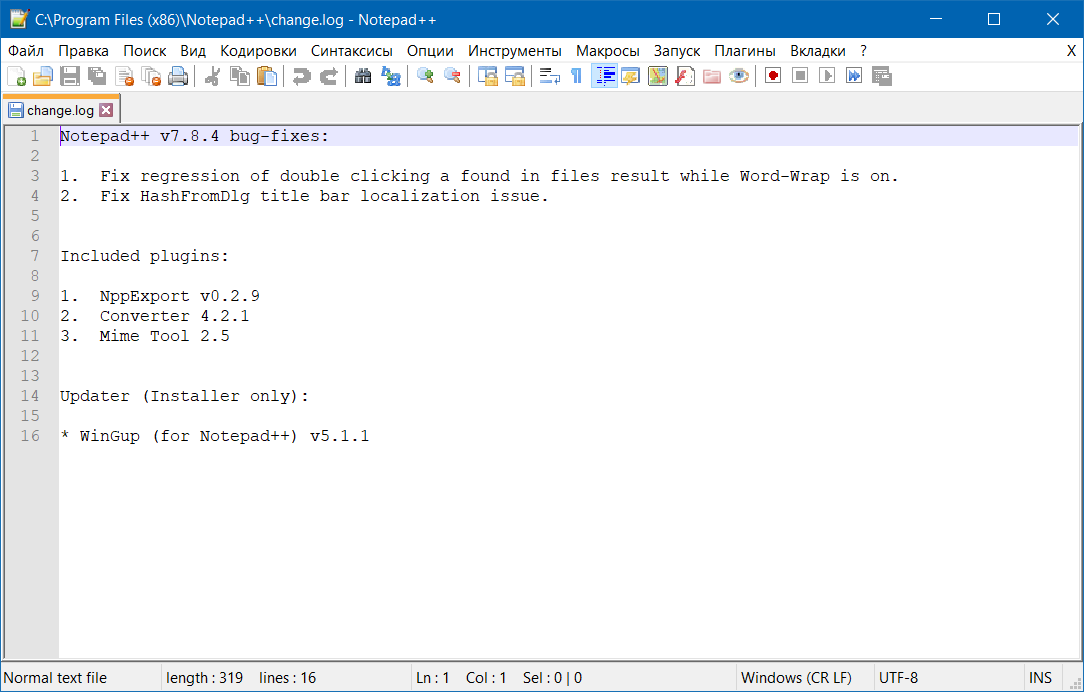Open the Опции menu
The height and width of the screenshot is (692, 1084).
click(x=430, y=51)
